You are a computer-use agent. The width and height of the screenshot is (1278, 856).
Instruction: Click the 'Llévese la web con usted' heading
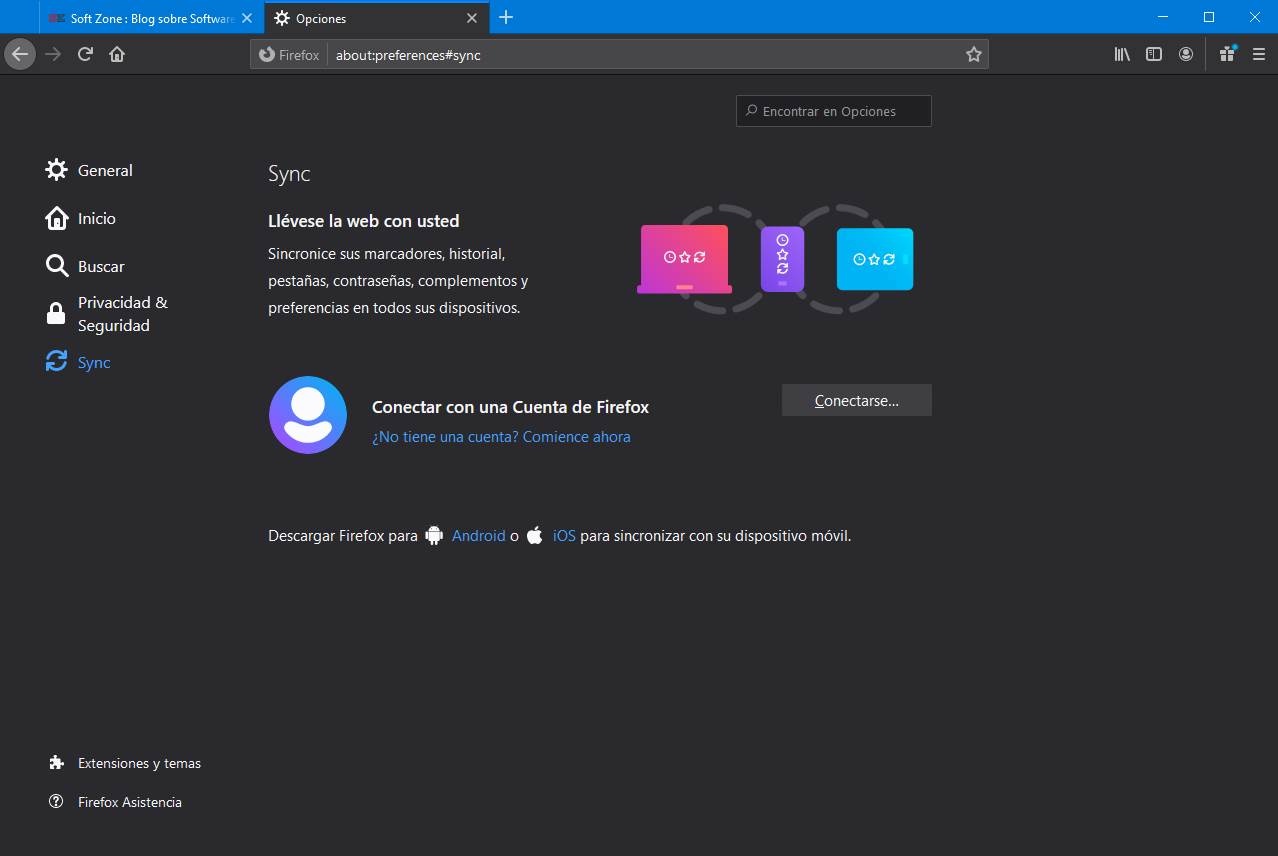tap(364, 221)
